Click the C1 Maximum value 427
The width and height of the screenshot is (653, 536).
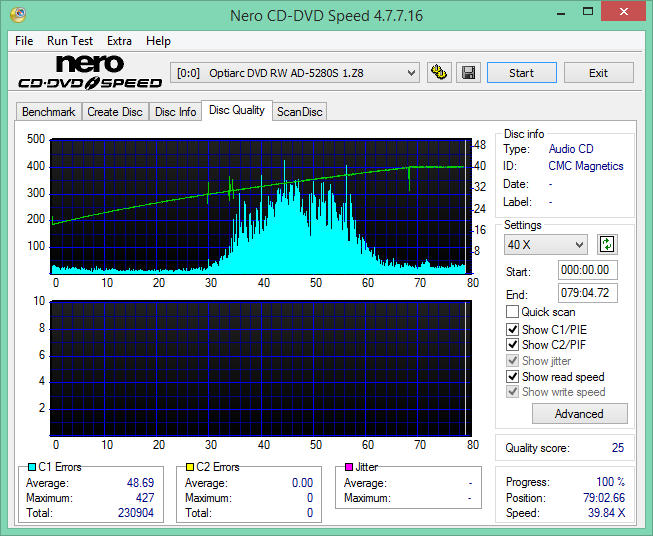coord(145,498)
